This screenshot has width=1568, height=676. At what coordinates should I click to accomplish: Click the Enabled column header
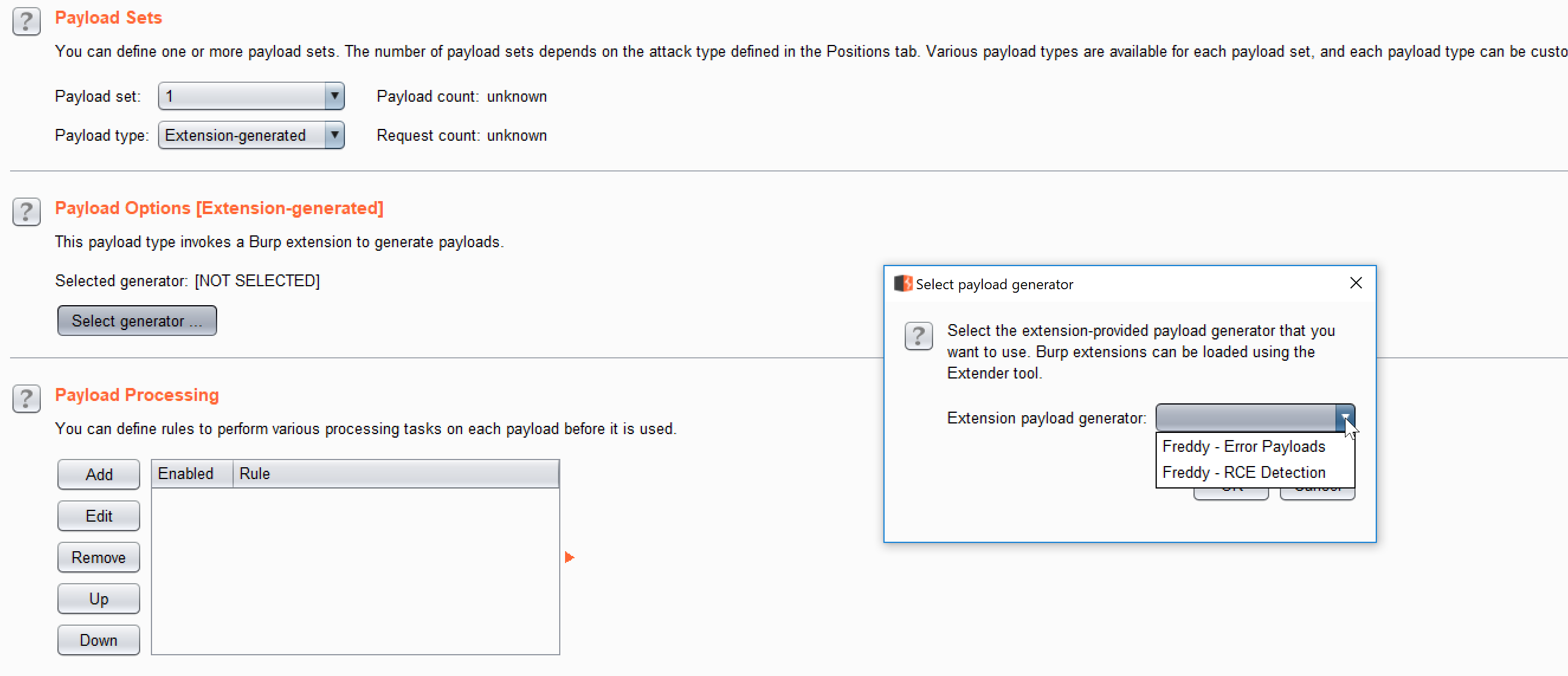coord(186,473)
